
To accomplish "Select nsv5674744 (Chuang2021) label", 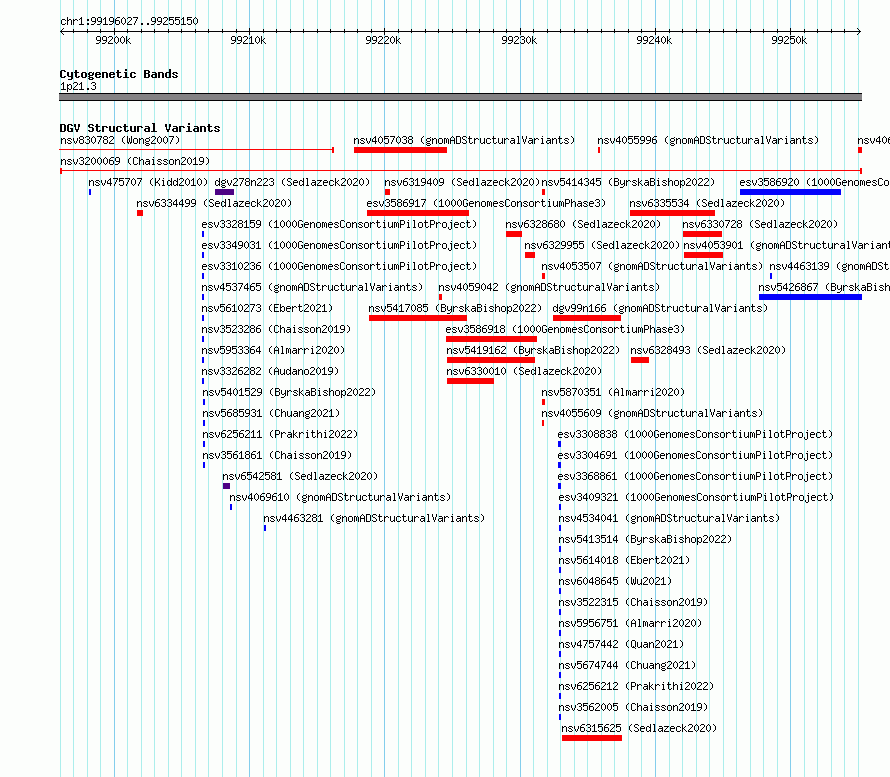I will pos(627,665).
